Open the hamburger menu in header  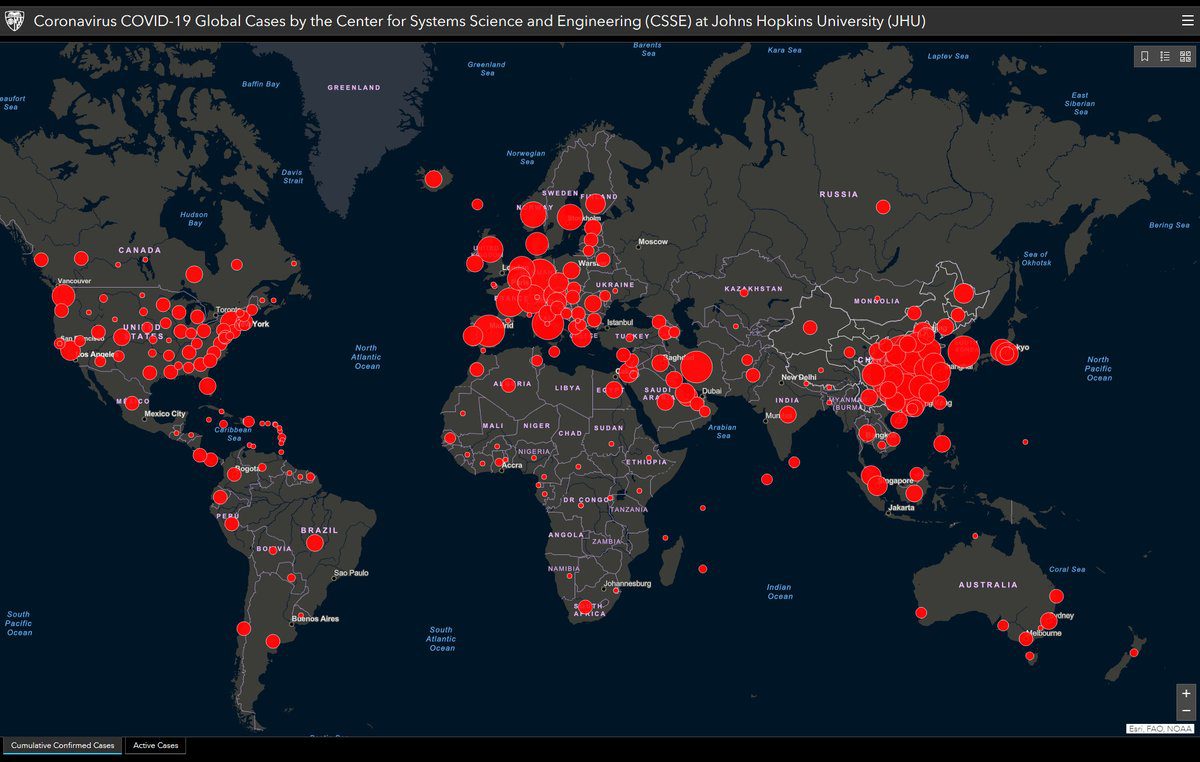tap(1186, 20)
